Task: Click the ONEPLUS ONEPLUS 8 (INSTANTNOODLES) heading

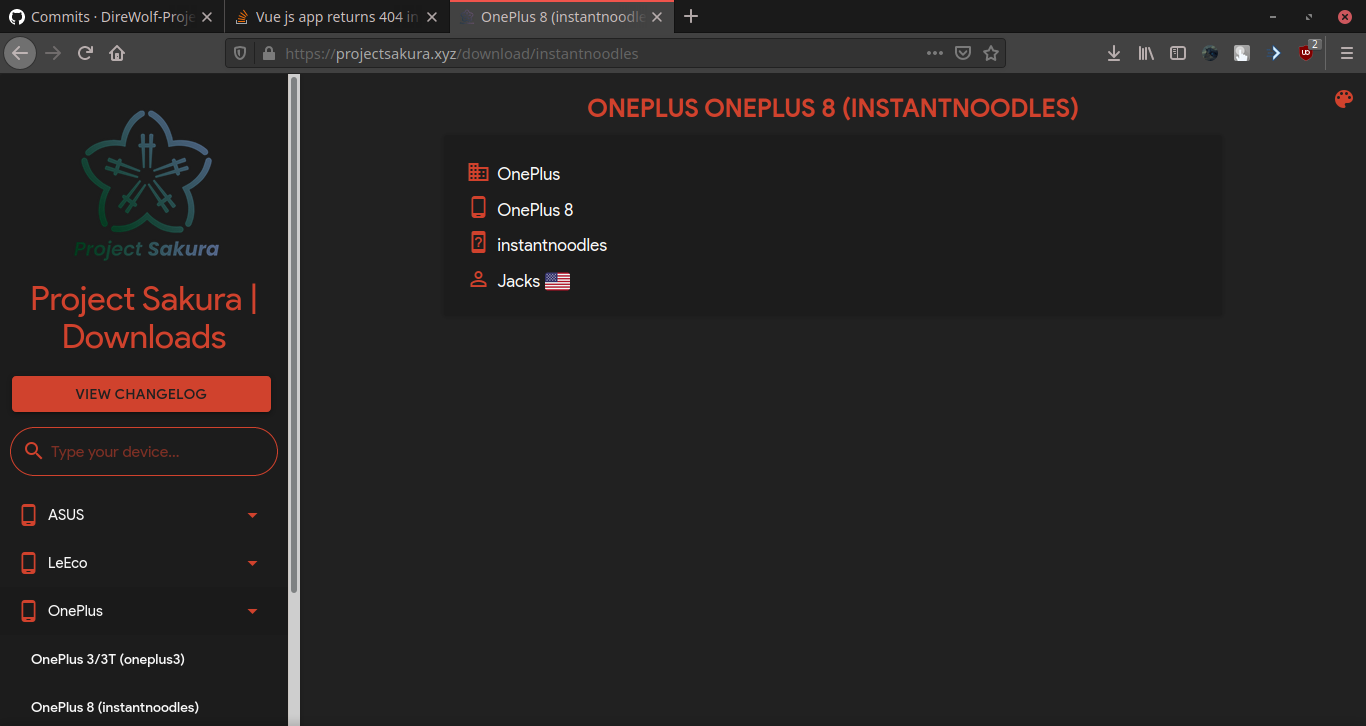Action: click(x=833, y=108)
